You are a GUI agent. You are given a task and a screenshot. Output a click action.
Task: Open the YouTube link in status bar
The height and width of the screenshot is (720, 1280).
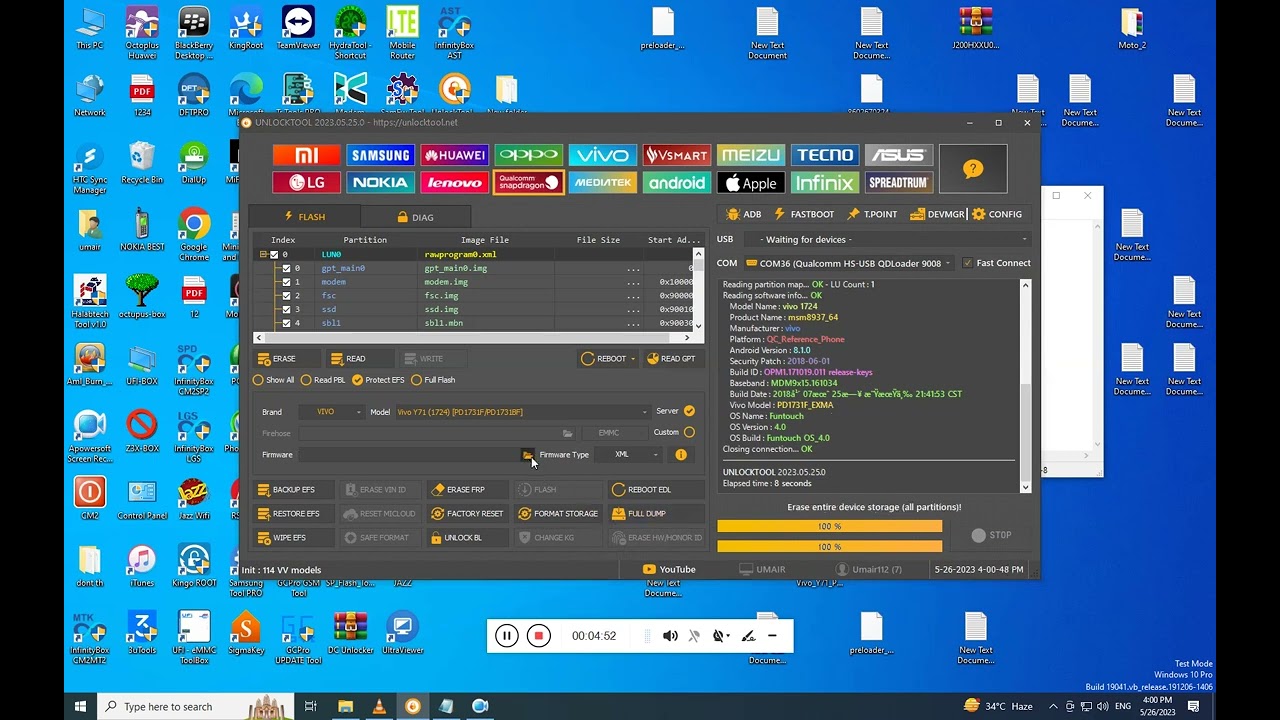[669, 569]
